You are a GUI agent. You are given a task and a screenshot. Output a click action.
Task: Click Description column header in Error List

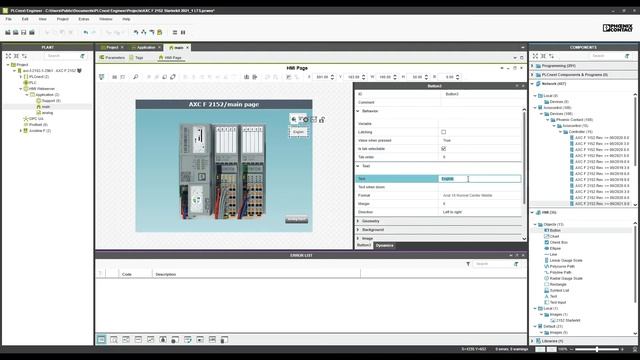point(166,274)
